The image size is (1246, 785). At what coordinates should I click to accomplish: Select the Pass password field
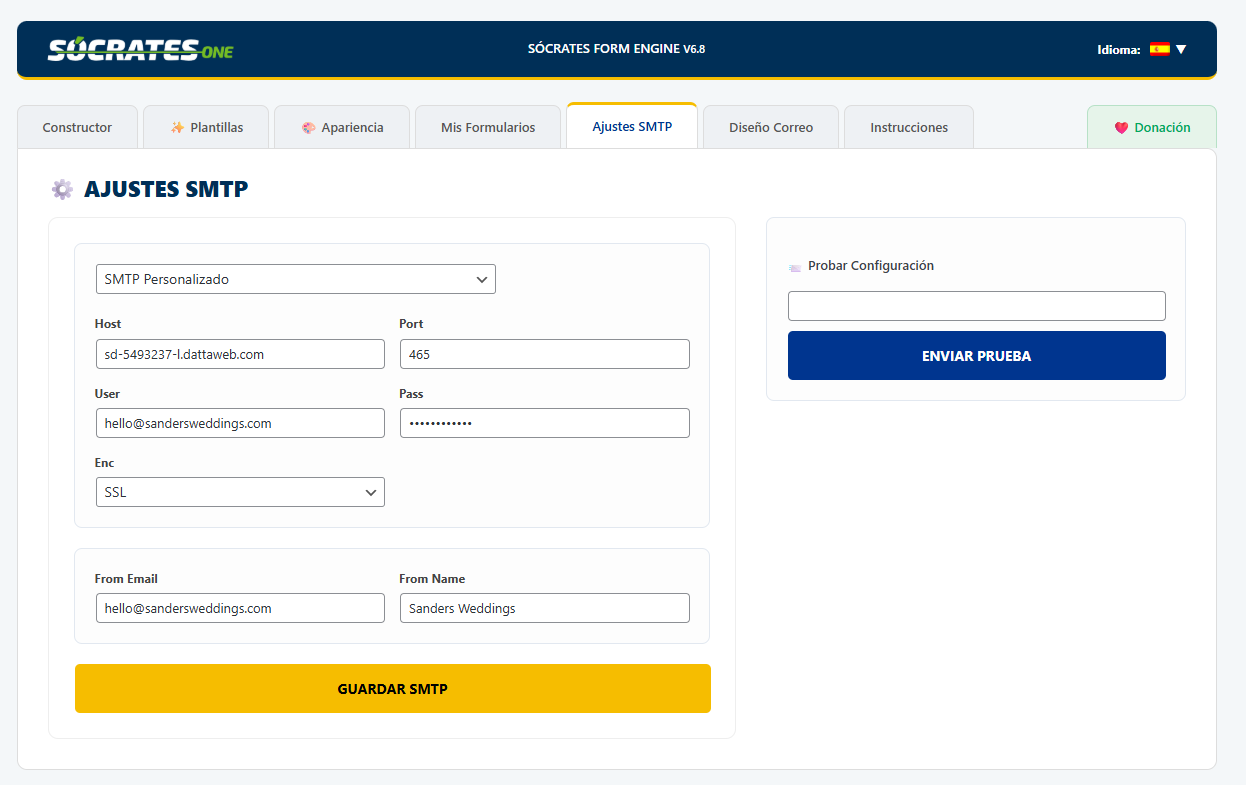[x=544, y=423]
